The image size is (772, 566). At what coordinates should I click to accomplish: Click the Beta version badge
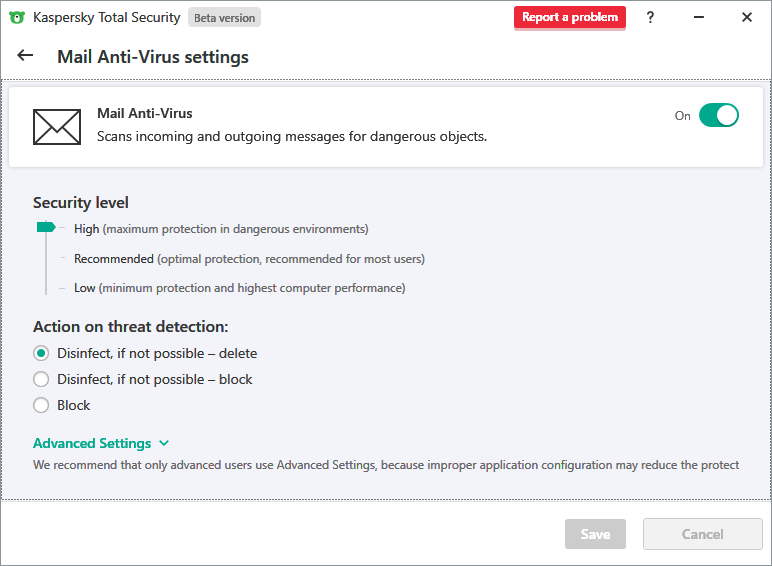point(225,18)
